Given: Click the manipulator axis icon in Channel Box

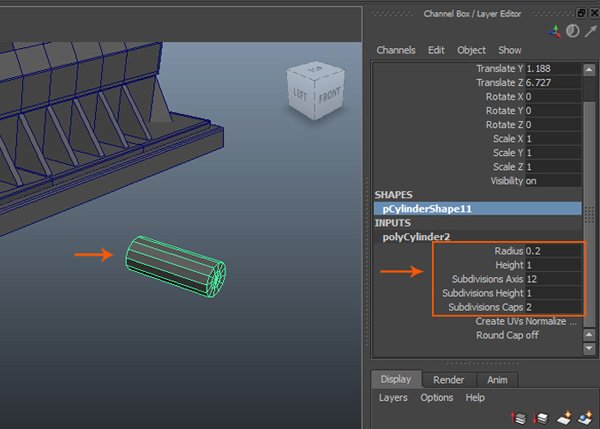Looking at the screenshot, I should pyautogui.click(x=556, y=30).
